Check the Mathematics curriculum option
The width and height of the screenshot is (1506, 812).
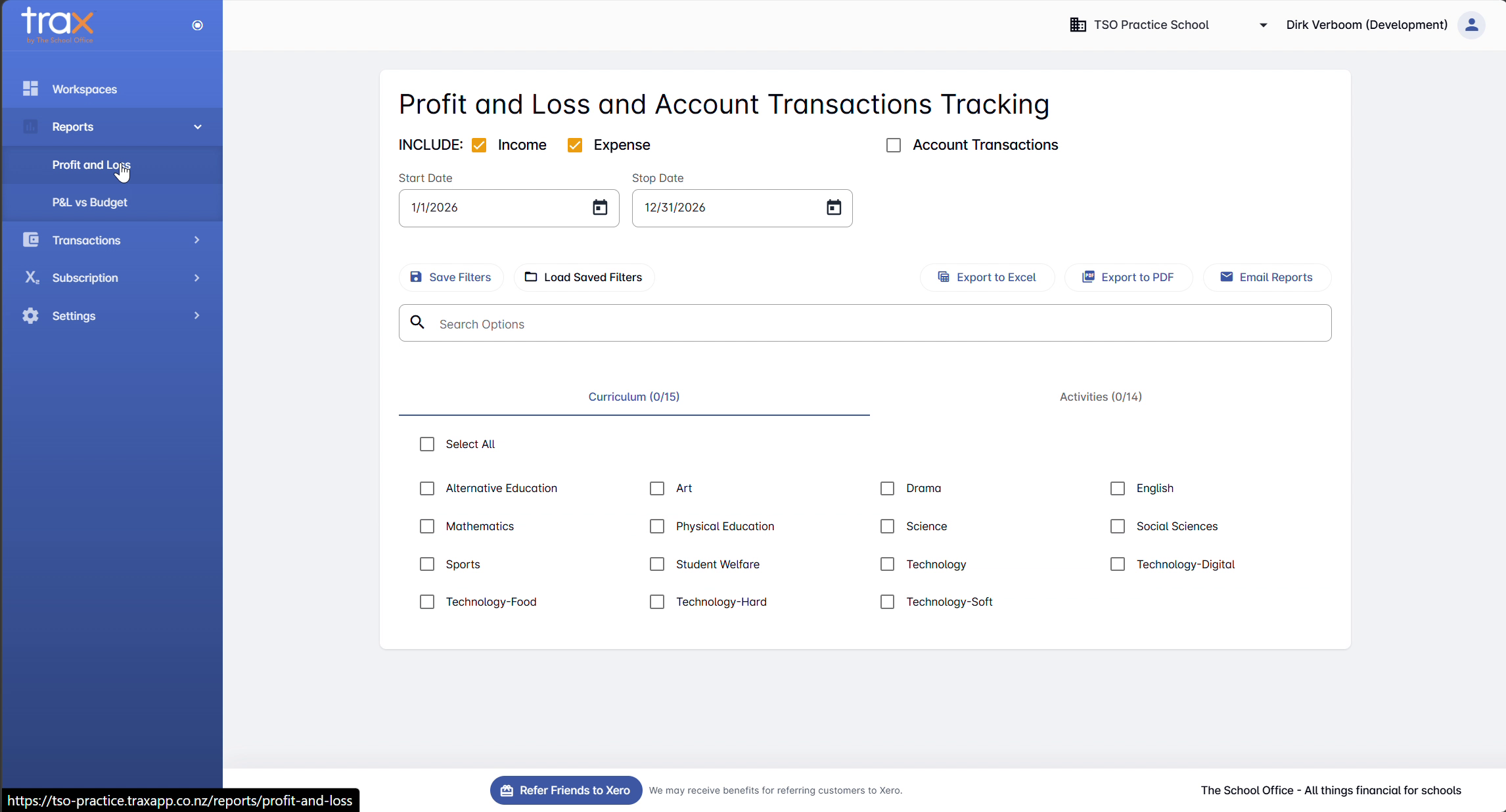[x=427, y=526]
